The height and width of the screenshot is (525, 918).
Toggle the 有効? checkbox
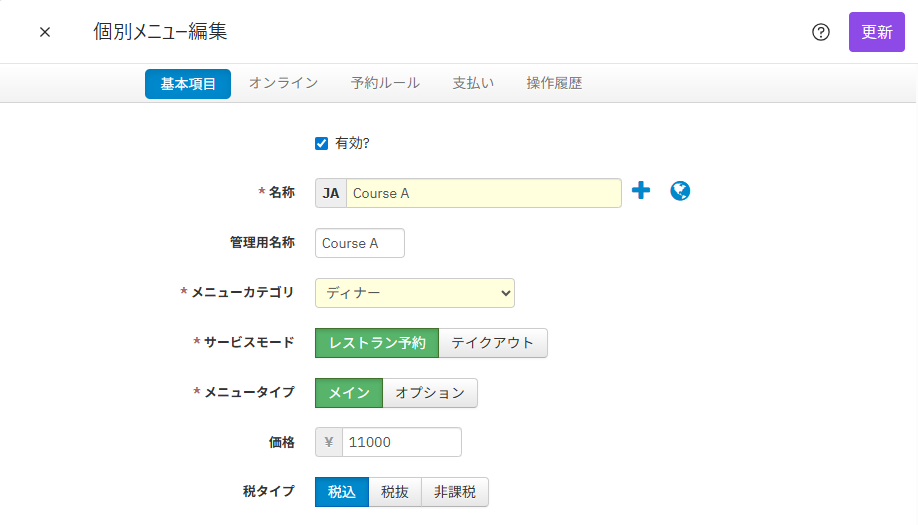pyautogui.click(x=321, y=143)
